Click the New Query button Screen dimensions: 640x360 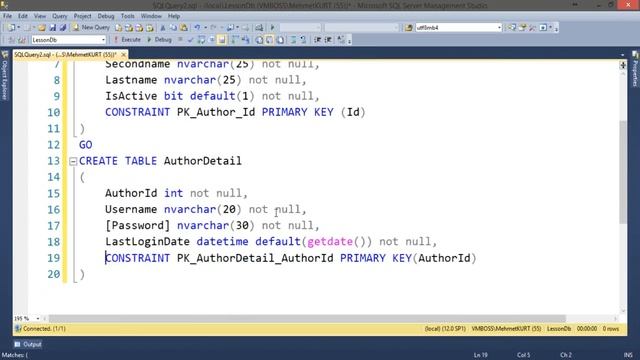click(91, 27)
